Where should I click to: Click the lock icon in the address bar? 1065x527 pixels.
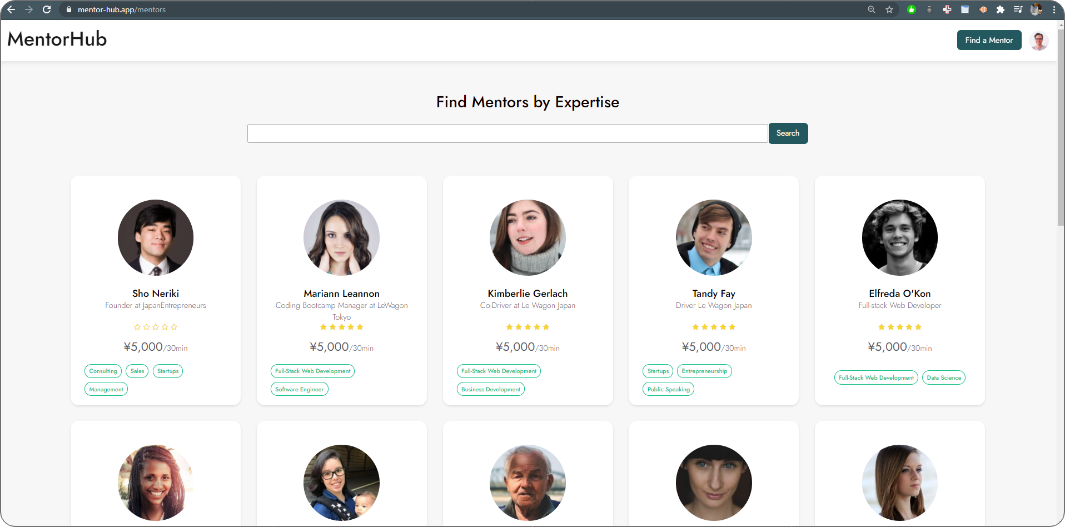tap(69, 10)
